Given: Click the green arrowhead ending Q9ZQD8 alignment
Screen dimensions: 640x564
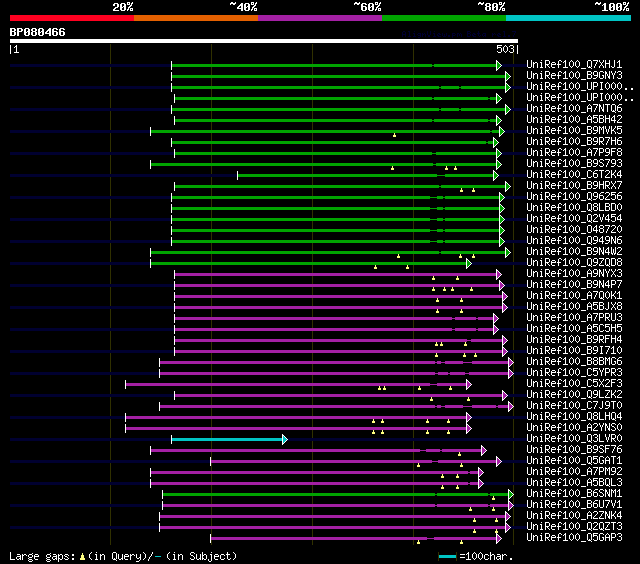Looking at the screenshot, I should (469, 264).
